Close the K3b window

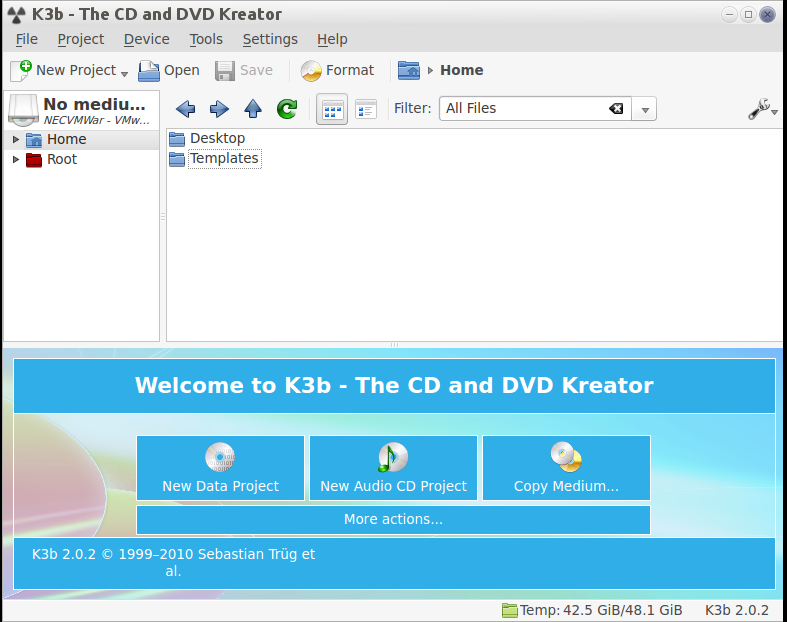pos(767,15)
